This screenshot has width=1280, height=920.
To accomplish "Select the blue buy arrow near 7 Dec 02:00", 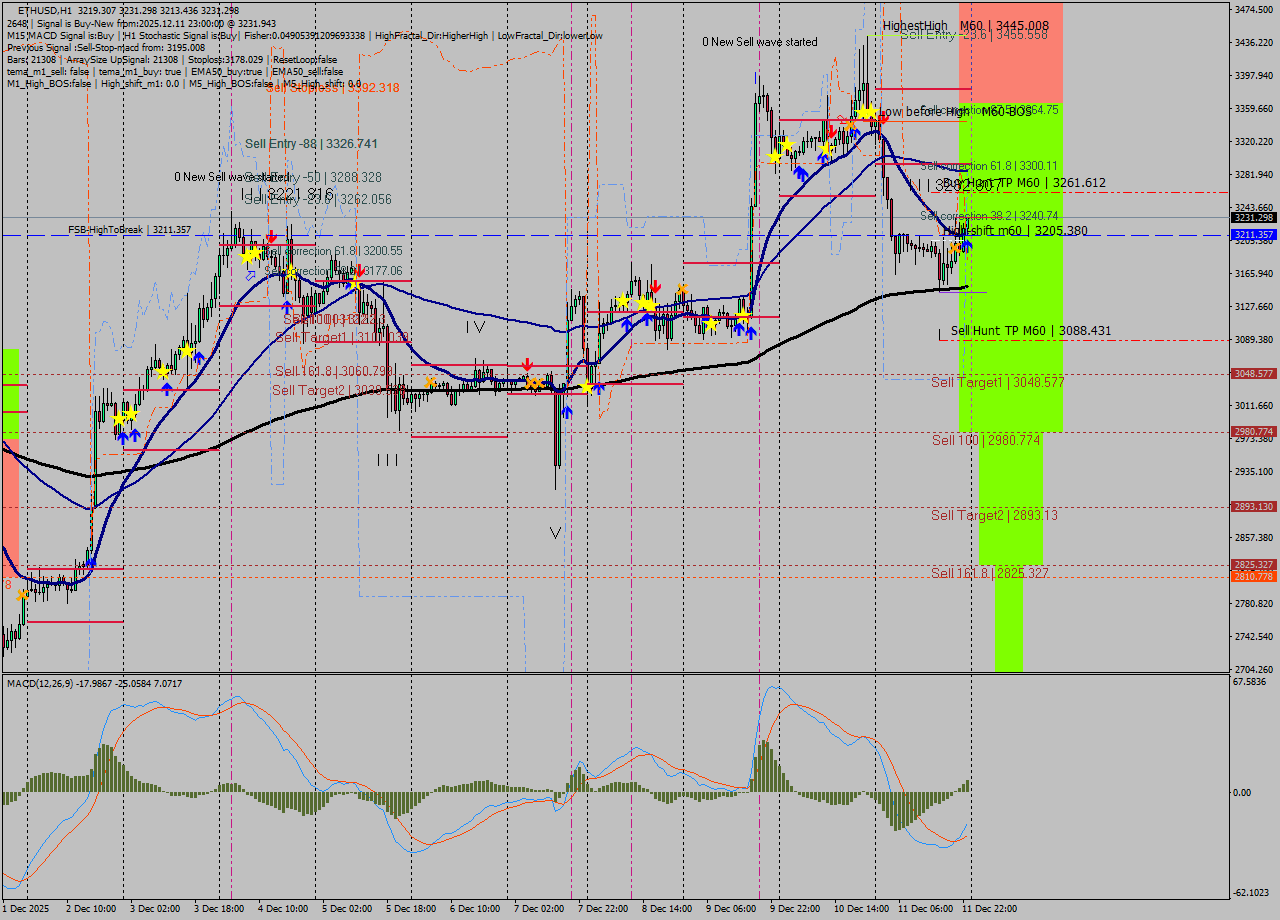I will (x=567, y=411).
